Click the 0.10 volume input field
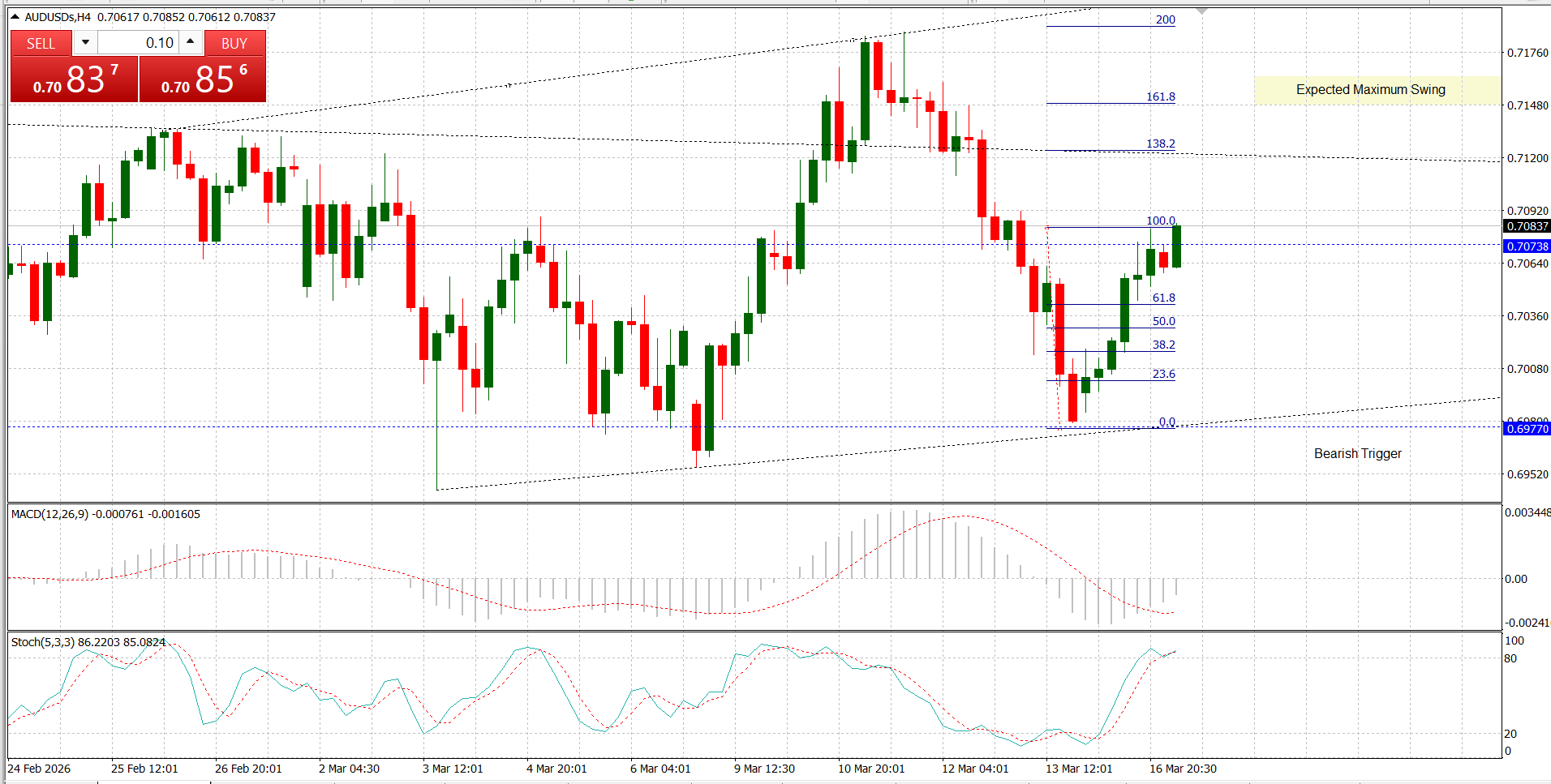 click(138, 43)
